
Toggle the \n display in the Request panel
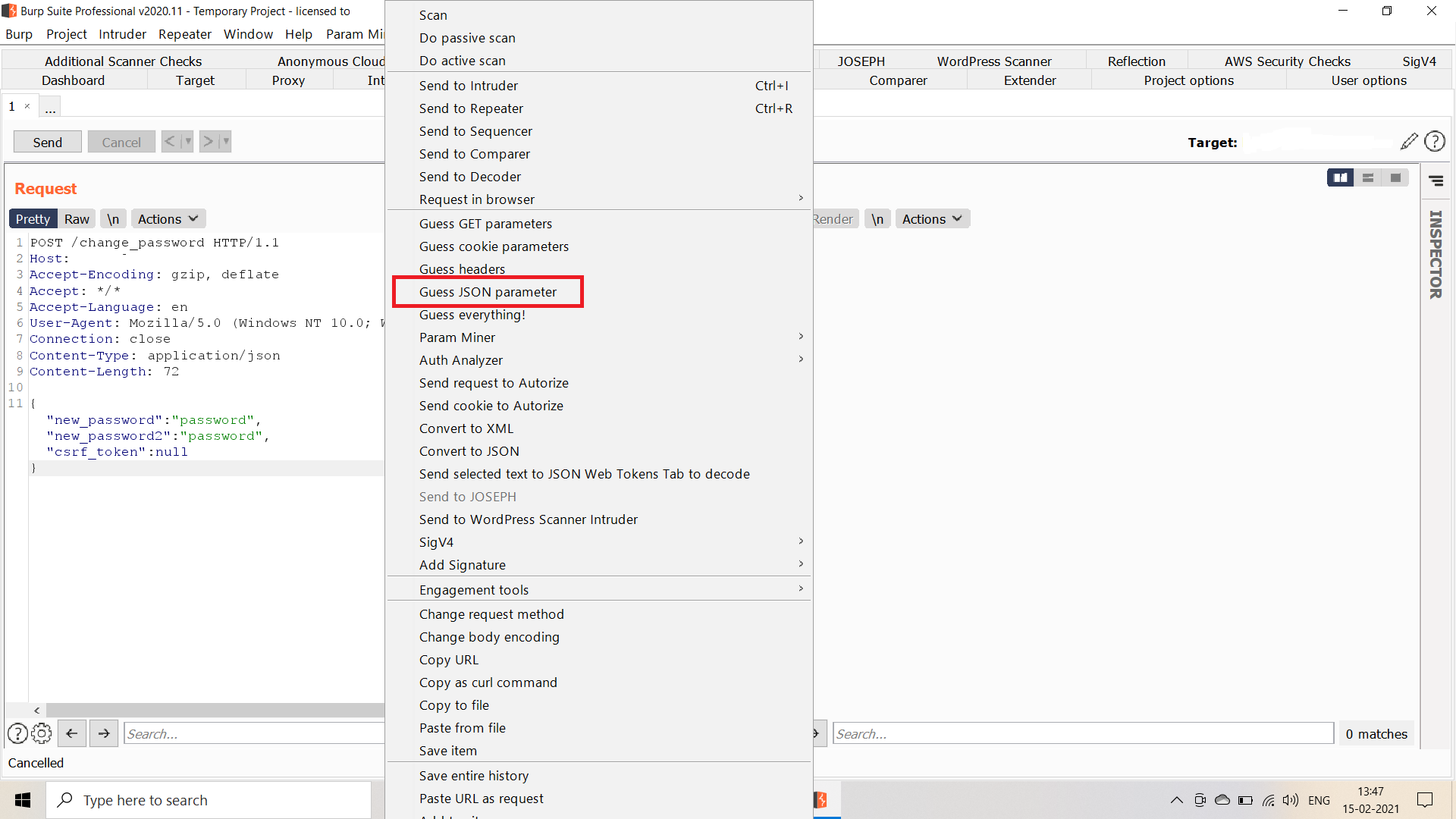[x=113, y=219]
